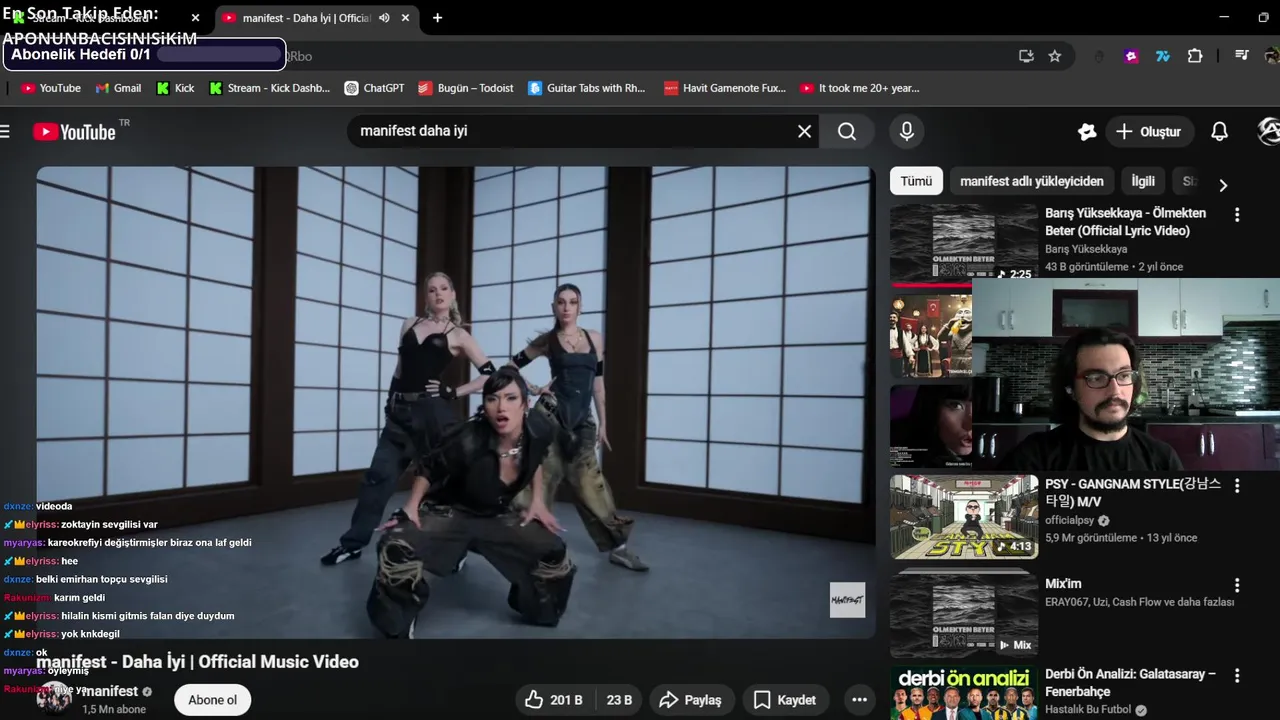Open Derbi Ön Analizi thumbnail

pos(964,693)
